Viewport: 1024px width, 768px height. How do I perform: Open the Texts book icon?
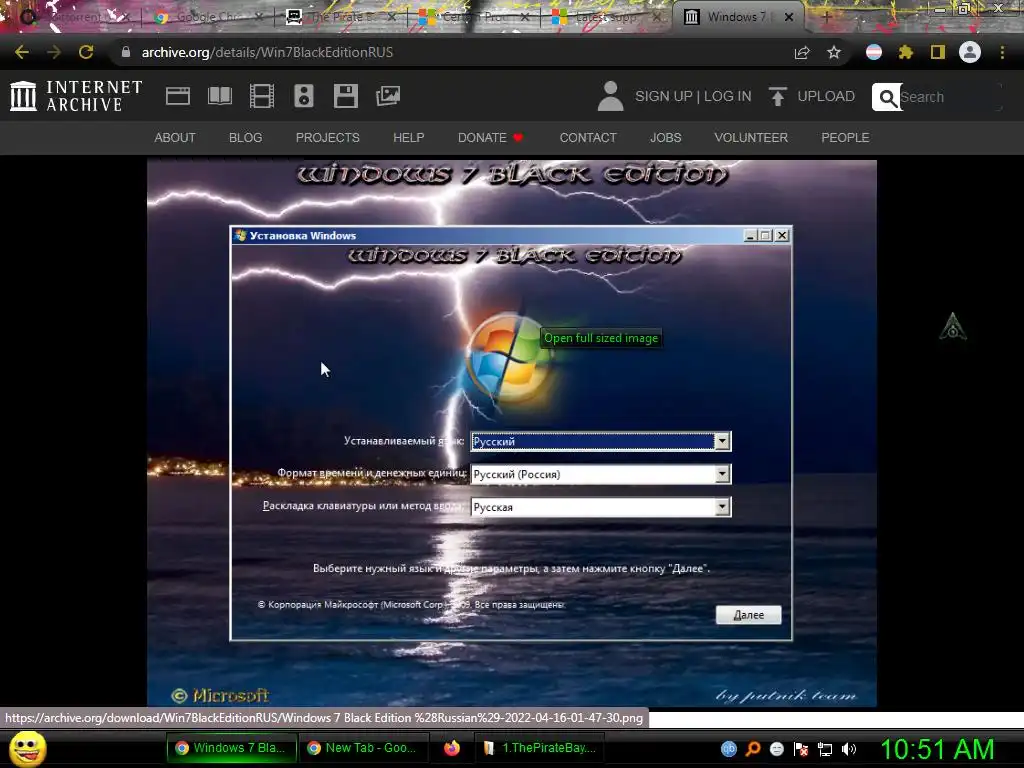coord(219,96)
